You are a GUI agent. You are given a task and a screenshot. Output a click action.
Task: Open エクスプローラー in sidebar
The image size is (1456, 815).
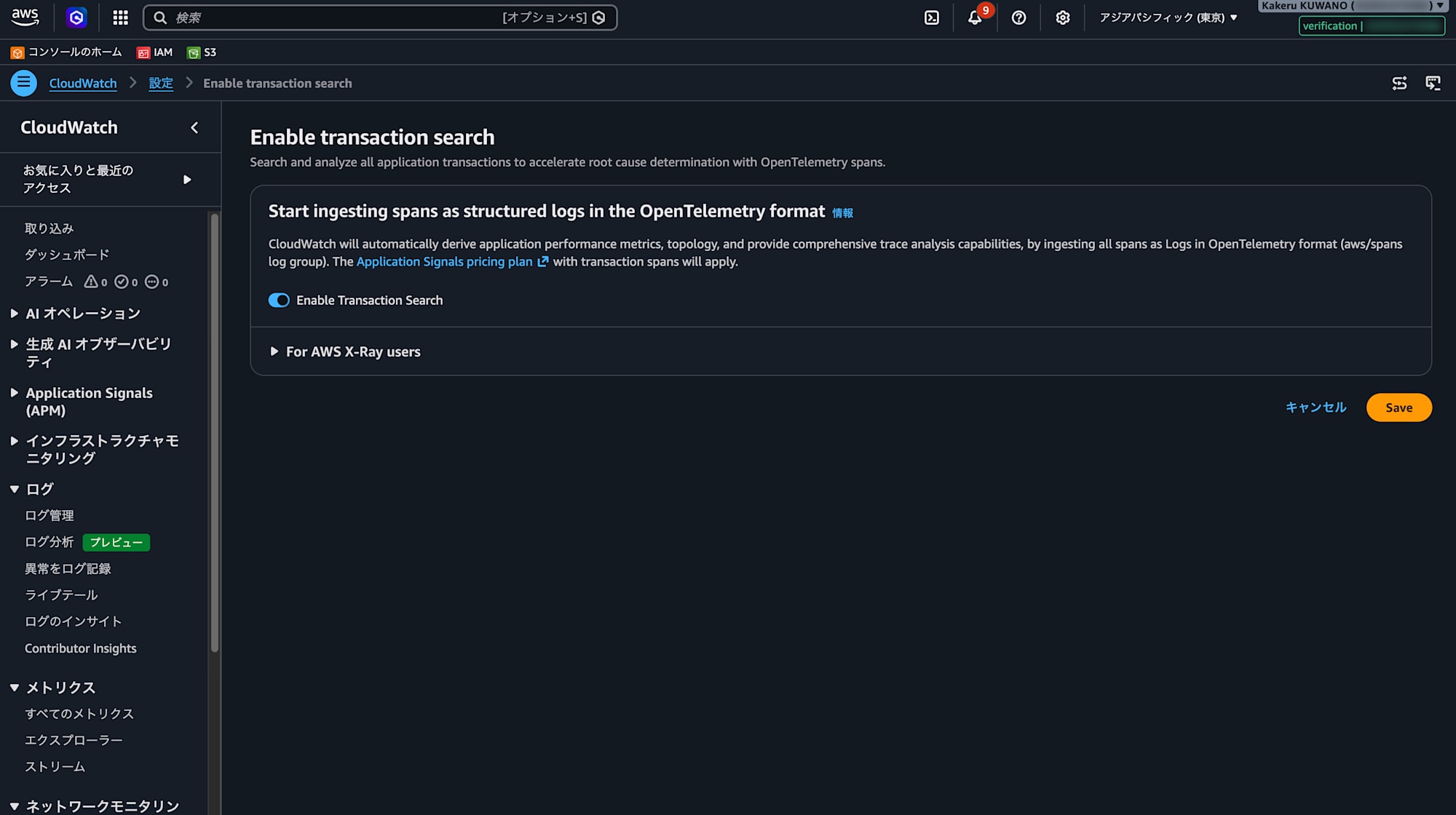(x=74, y=740)
